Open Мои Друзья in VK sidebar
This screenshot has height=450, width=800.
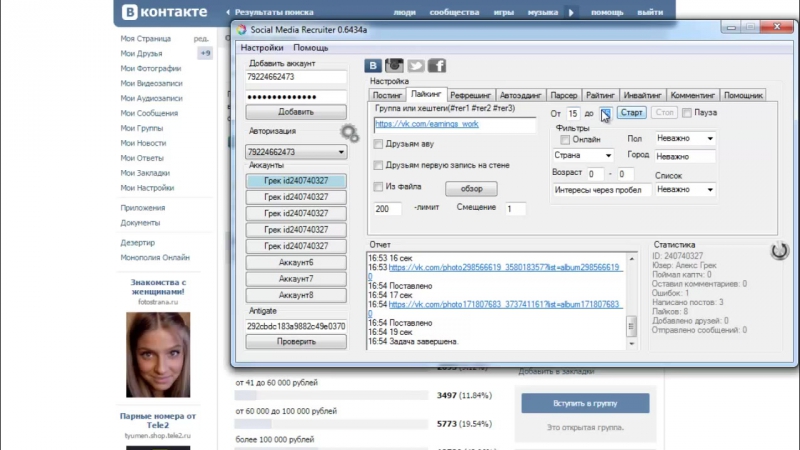coord(141,54)
